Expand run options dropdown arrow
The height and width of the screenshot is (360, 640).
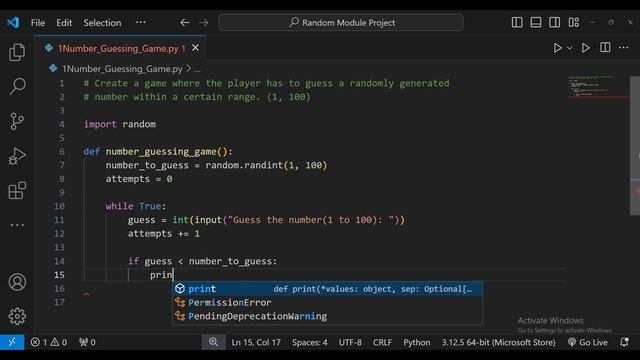point(569,48)
